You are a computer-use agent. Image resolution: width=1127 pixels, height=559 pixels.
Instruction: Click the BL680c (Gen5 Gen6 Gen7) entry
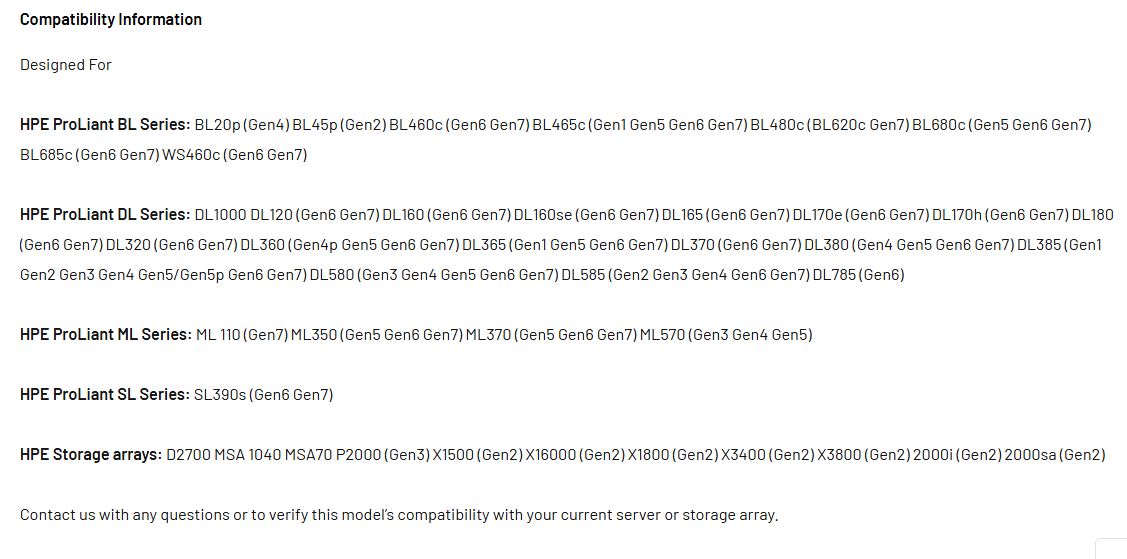coord(1002,125)
